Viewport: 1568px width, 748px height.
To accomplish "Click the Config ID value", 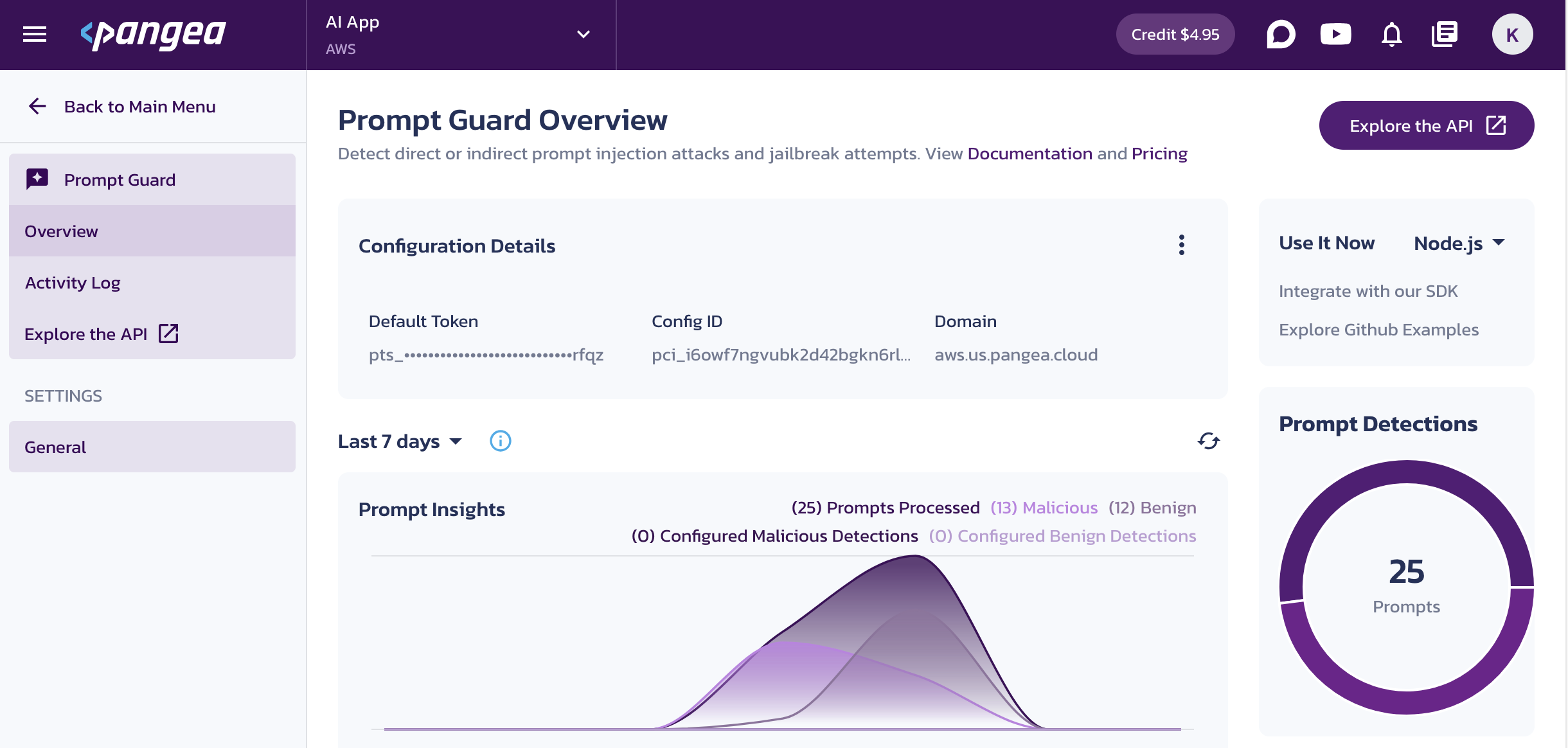I will click(781, 355).
